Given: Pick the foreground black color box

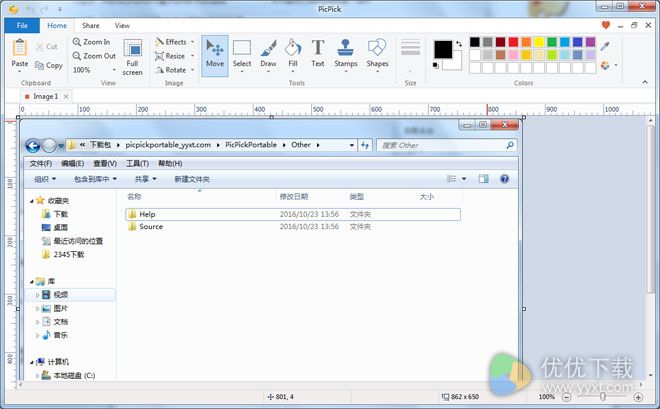Looking at the screenshot, I should click(443, 49).
